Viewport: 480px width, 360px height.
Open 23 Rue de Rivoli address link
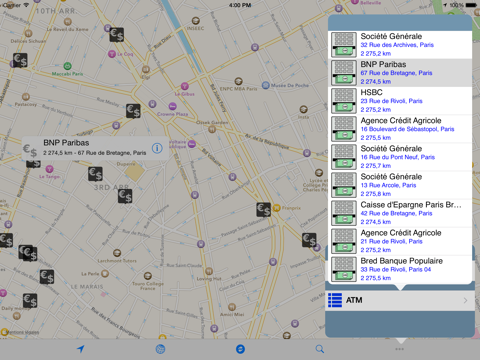pyautogui.click(x=391, y=101)
